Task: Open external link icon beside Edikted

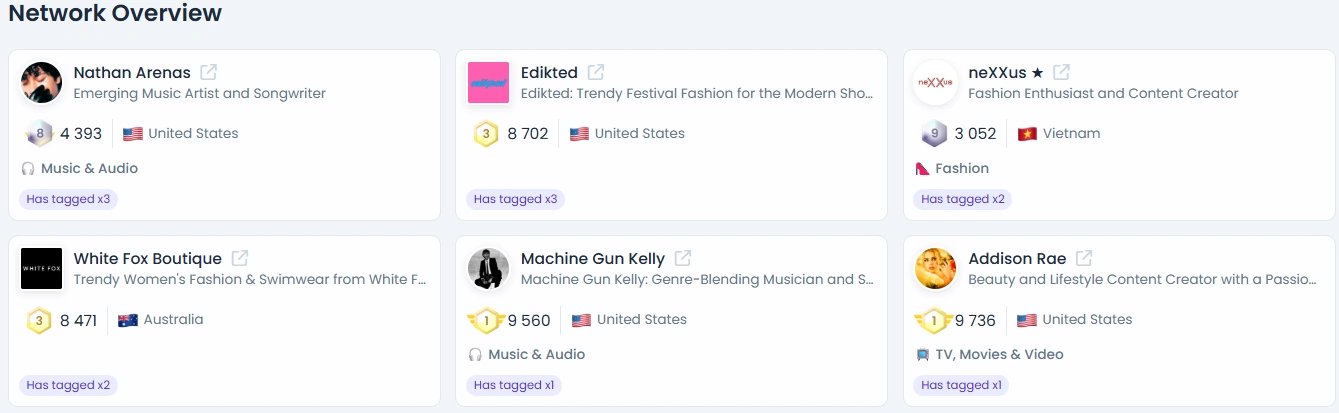Action: click(x=595, y=72)
